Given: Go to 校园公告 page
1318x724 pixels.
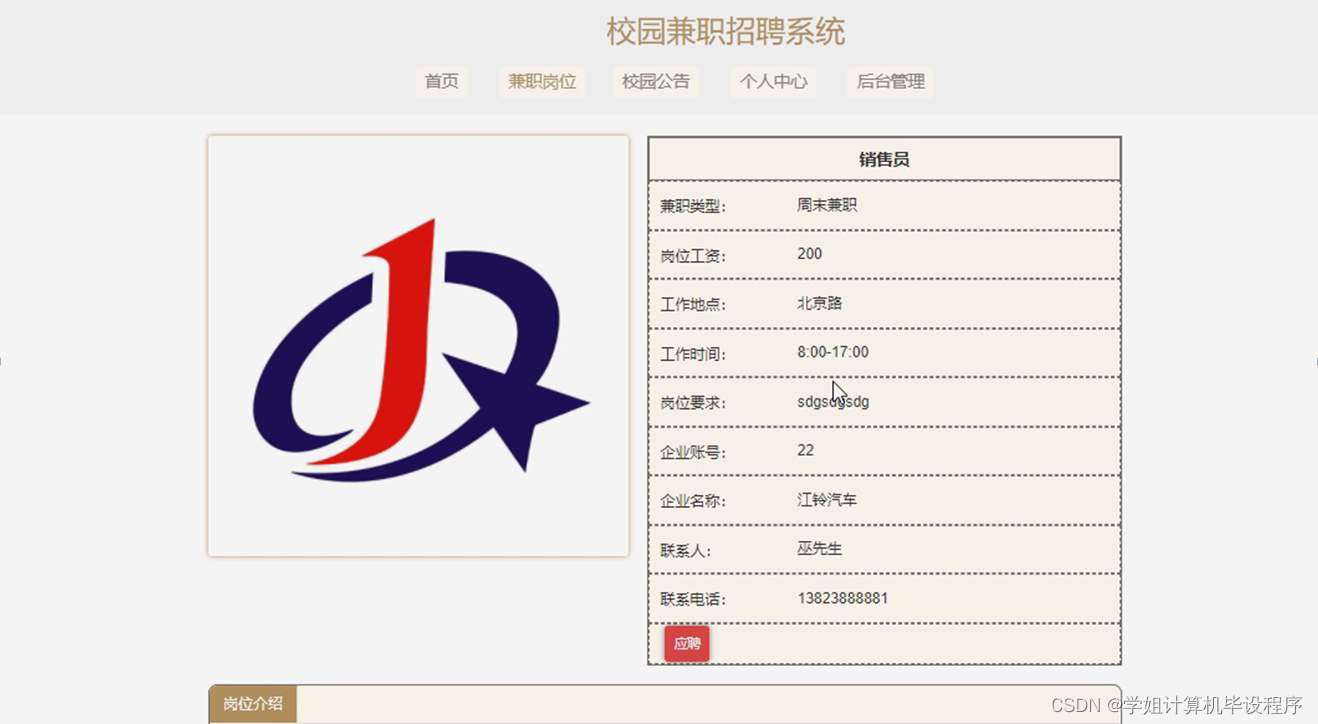Looking at the screenshot, I should tap(656, 82).
